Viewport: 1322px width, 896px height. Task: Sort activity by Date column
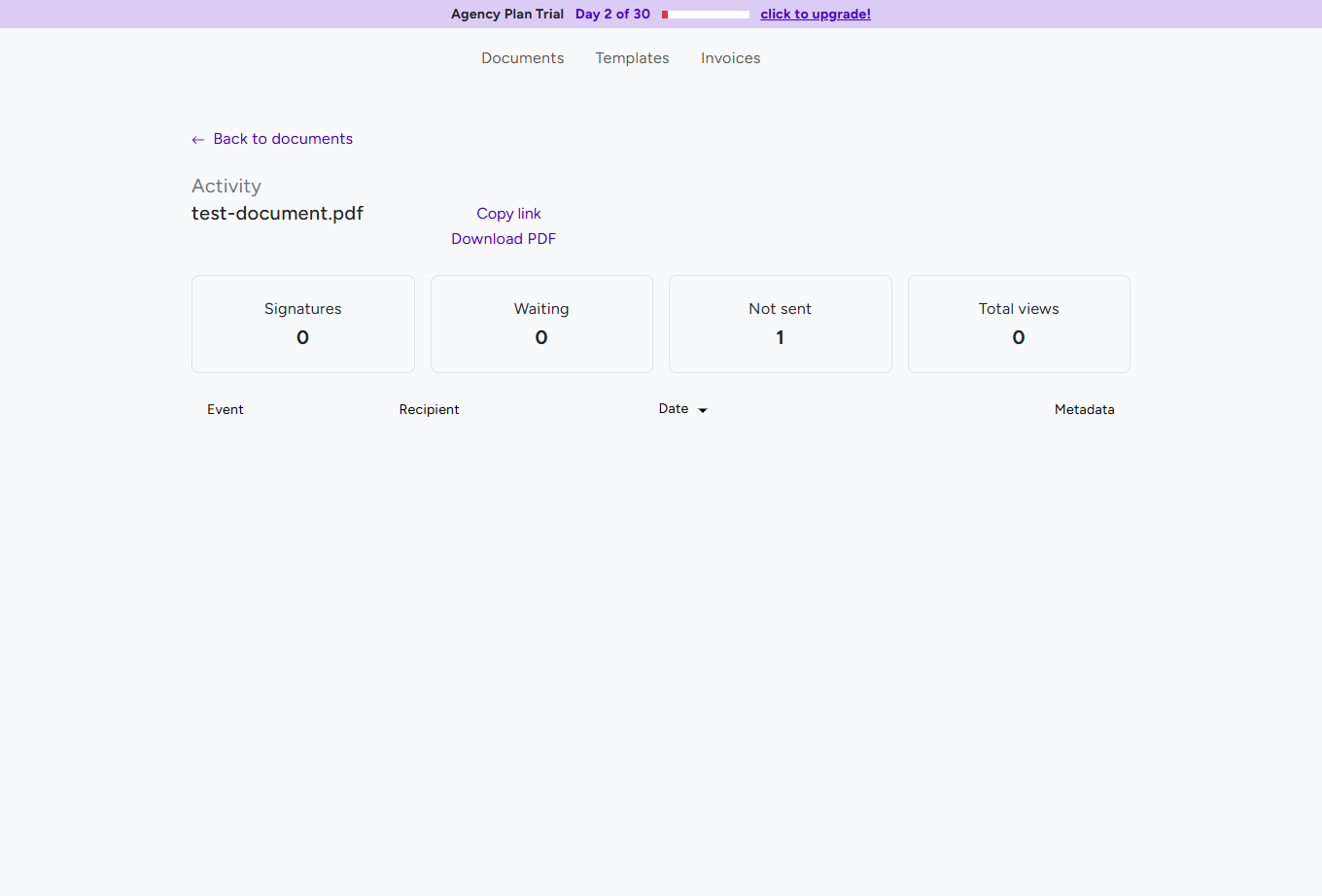point(674,408)
